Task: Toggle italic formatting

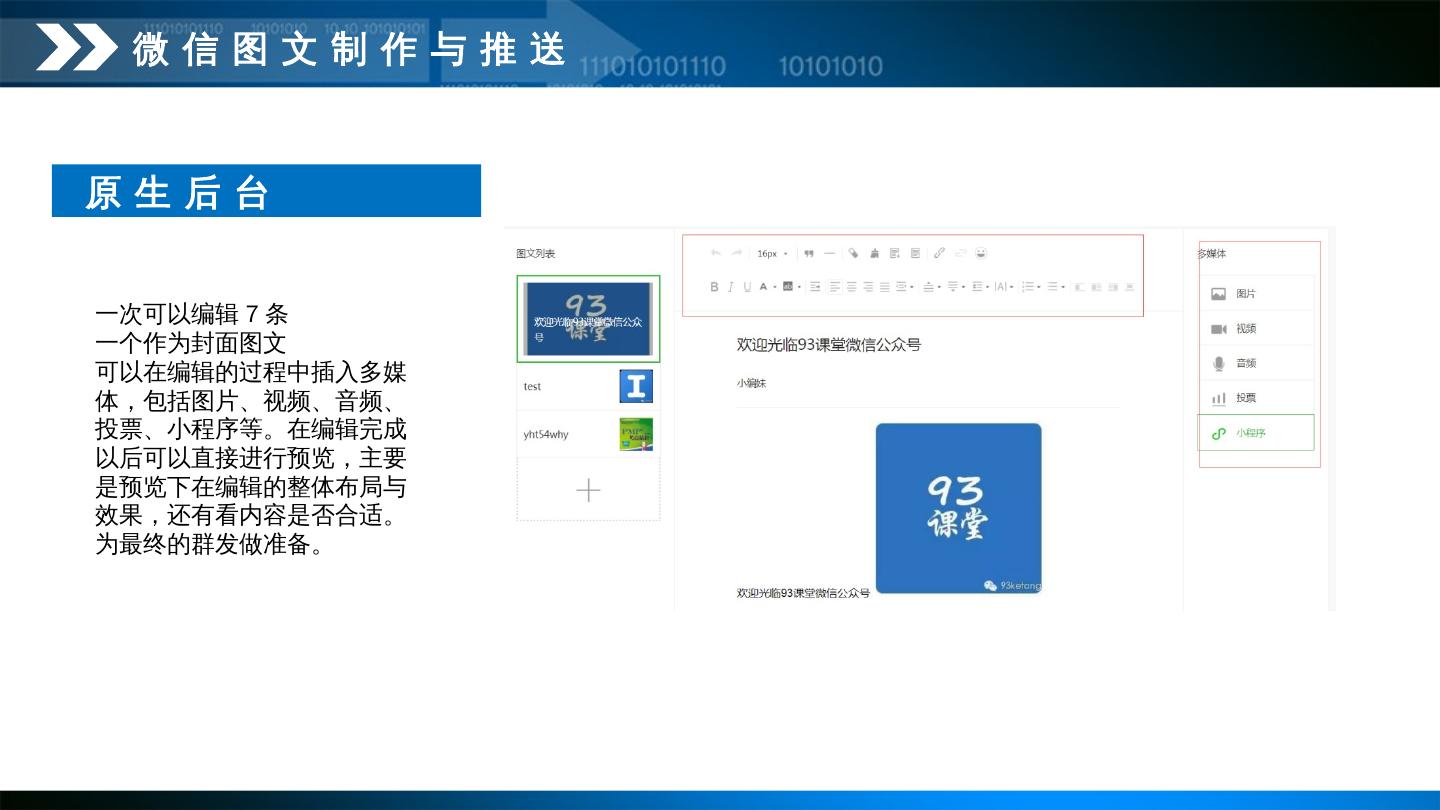Action: (730, 287)
